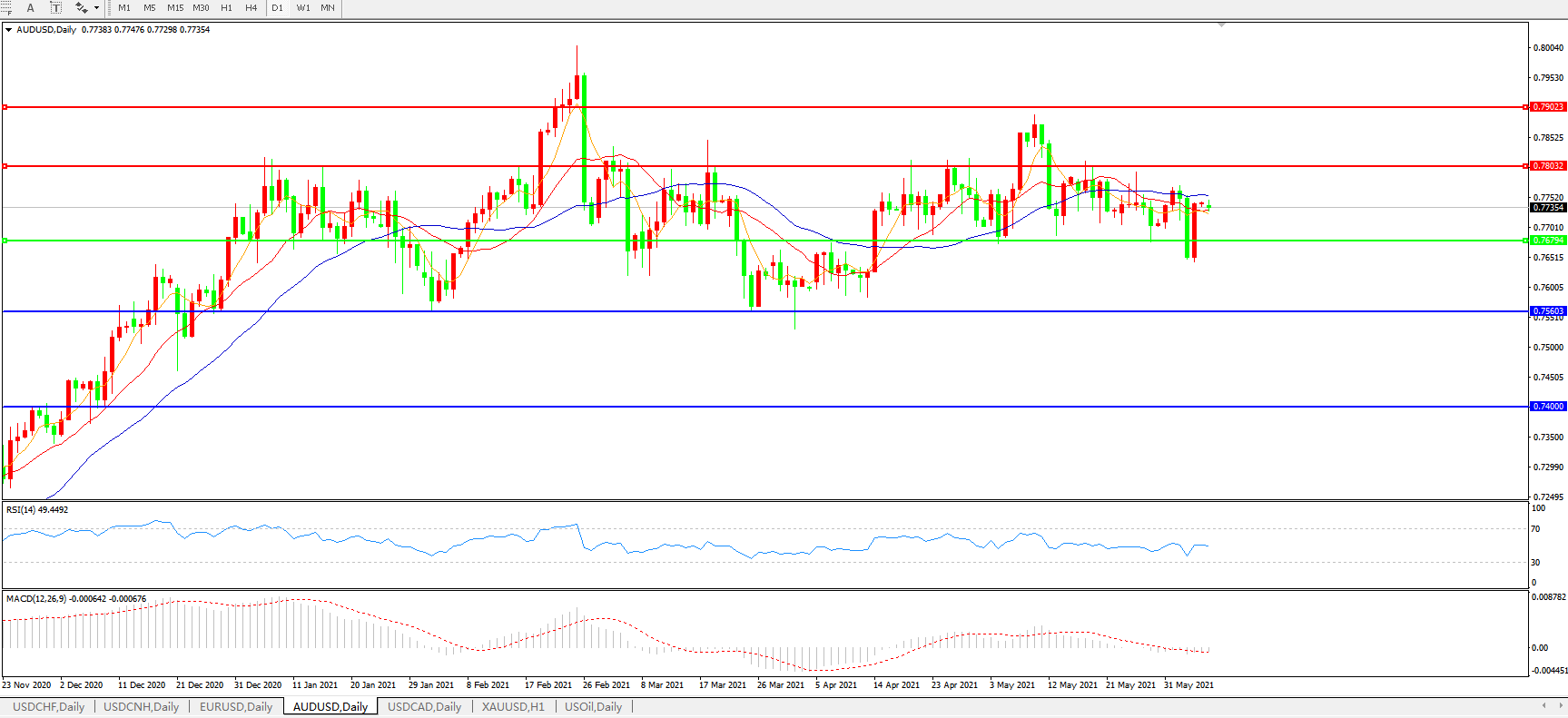Expand the AUDUSD,Daily chart title triangle
1568x718 pixels.
[9, 30]
